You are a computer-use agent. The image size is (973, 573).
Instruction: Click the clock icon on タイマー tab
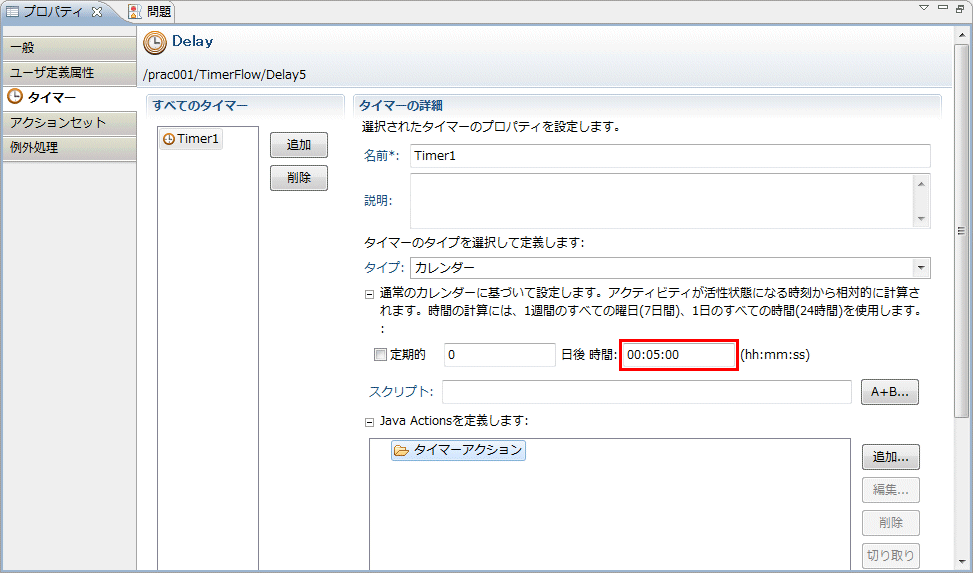[15, 97]
